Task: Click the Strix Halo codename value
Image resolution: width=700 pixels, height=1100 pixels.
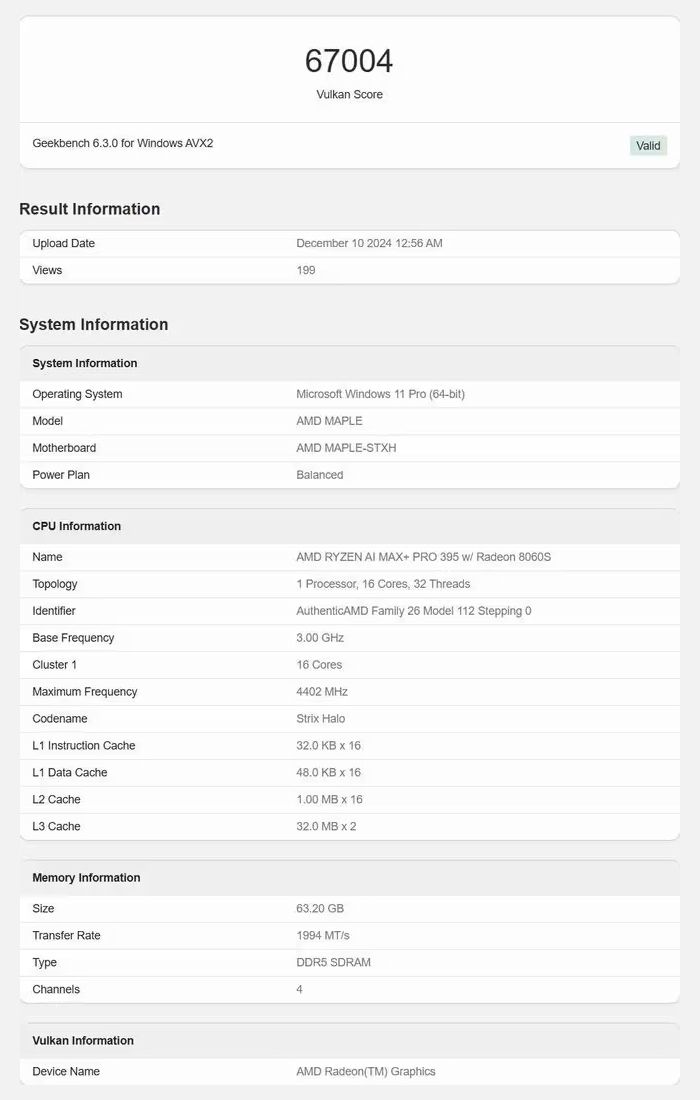Action: [x=320, y=719]
